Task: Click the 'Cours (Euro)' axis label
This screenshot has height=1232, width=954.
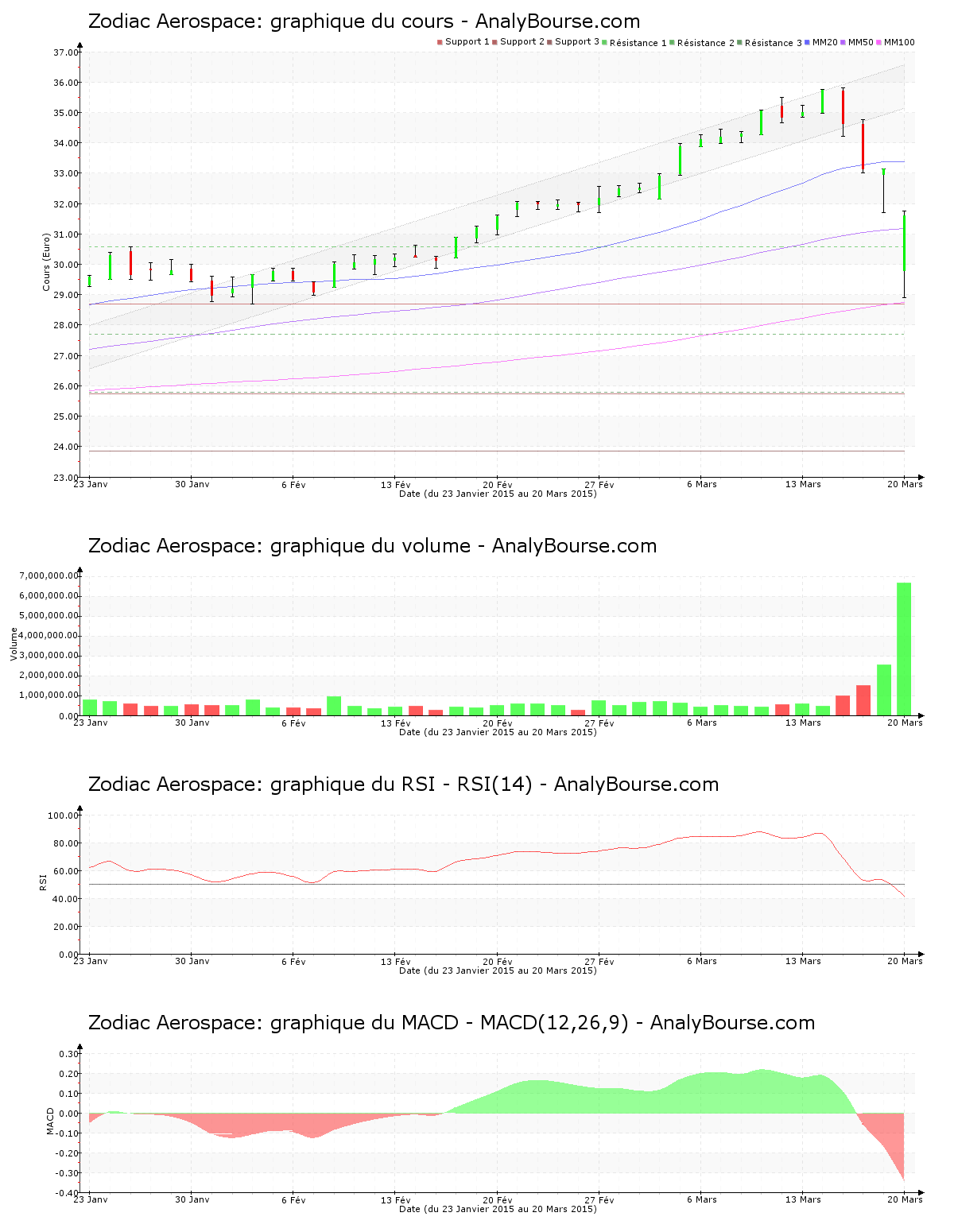Action: [x=46, y=262]
